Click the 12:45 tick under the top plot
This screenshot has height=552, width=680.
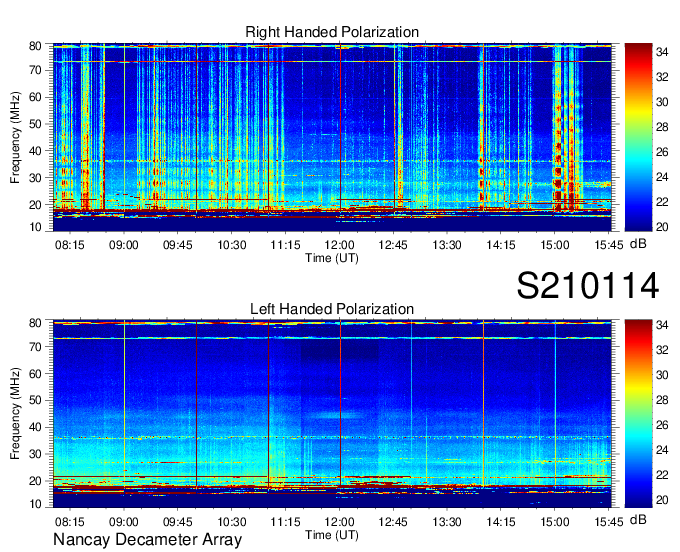click(393, 245)
